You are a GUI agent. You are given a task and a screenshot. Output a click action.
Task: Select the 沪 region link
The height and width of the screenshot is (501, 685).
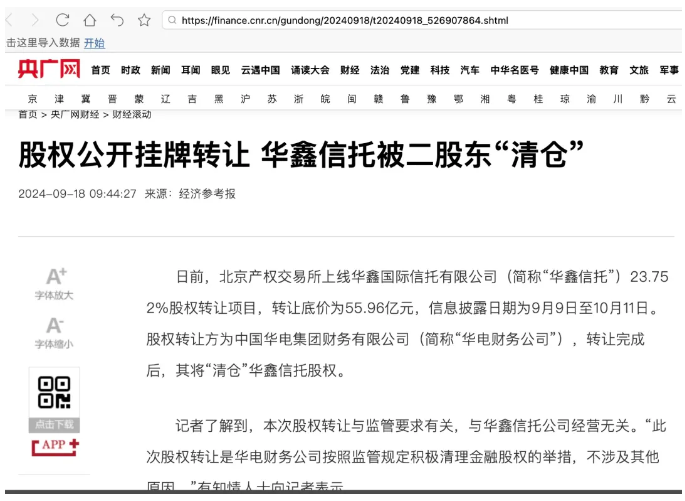[x=246, y=99]
